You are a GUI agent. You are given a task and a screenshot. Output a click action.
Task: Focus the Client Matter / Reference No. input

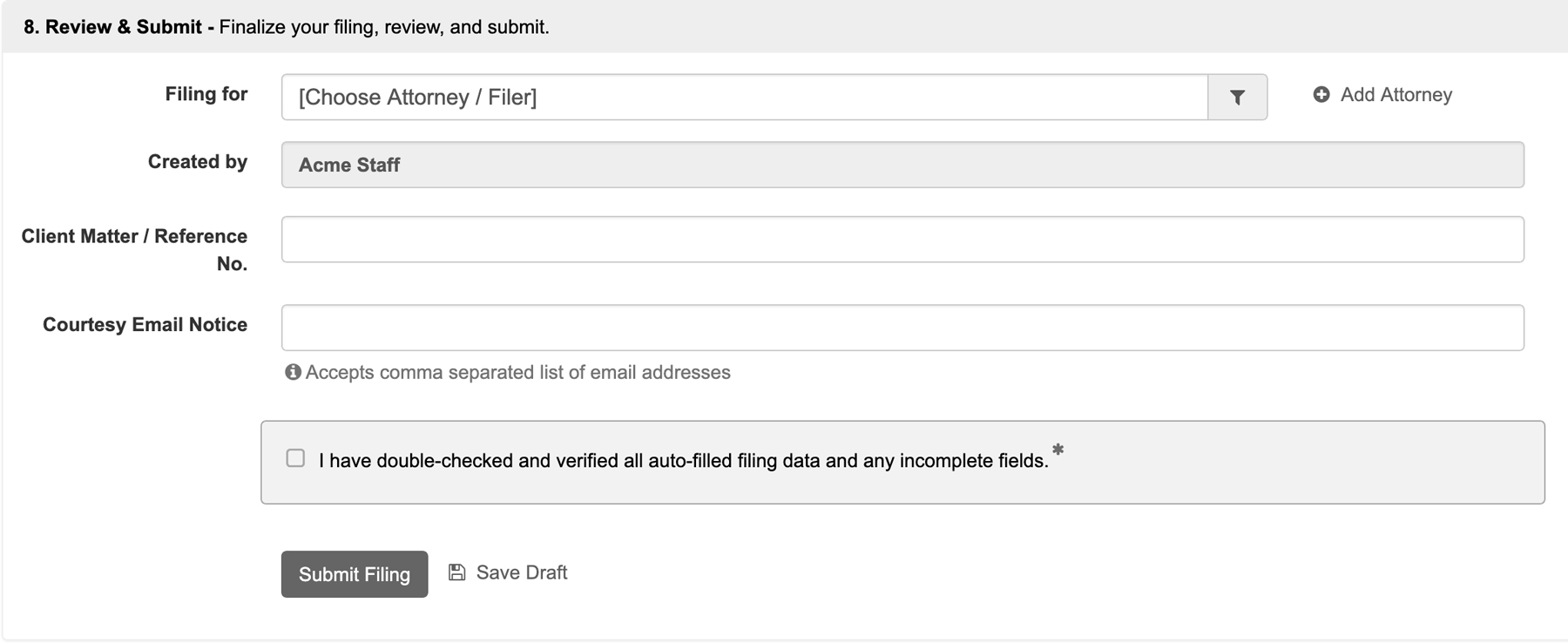(x=902, y=240)
